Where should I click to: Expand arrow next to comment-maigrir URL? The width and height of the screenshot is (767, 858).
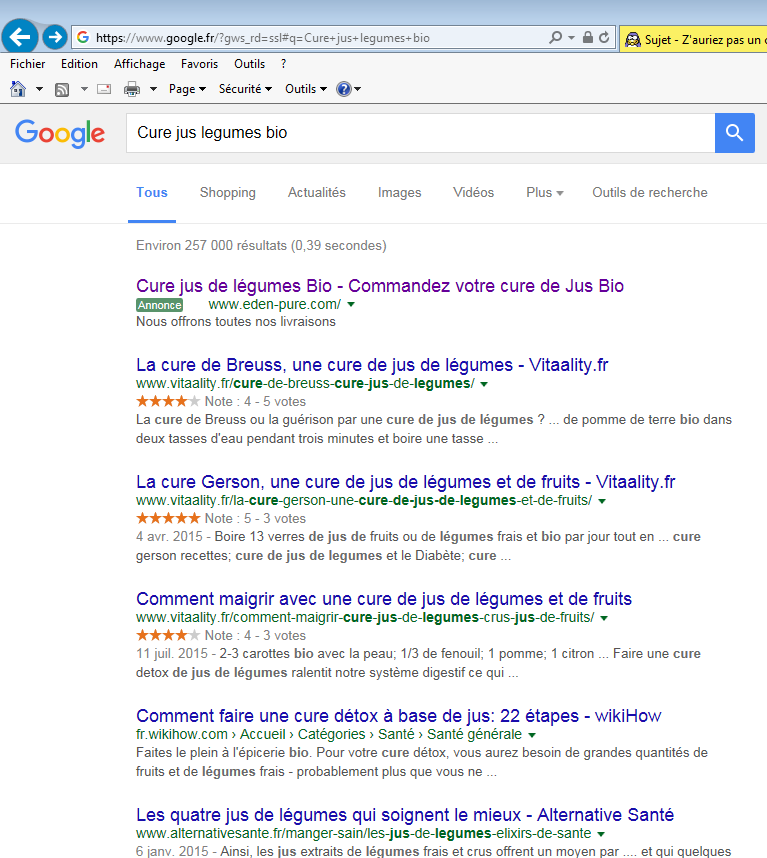point(604,618)
